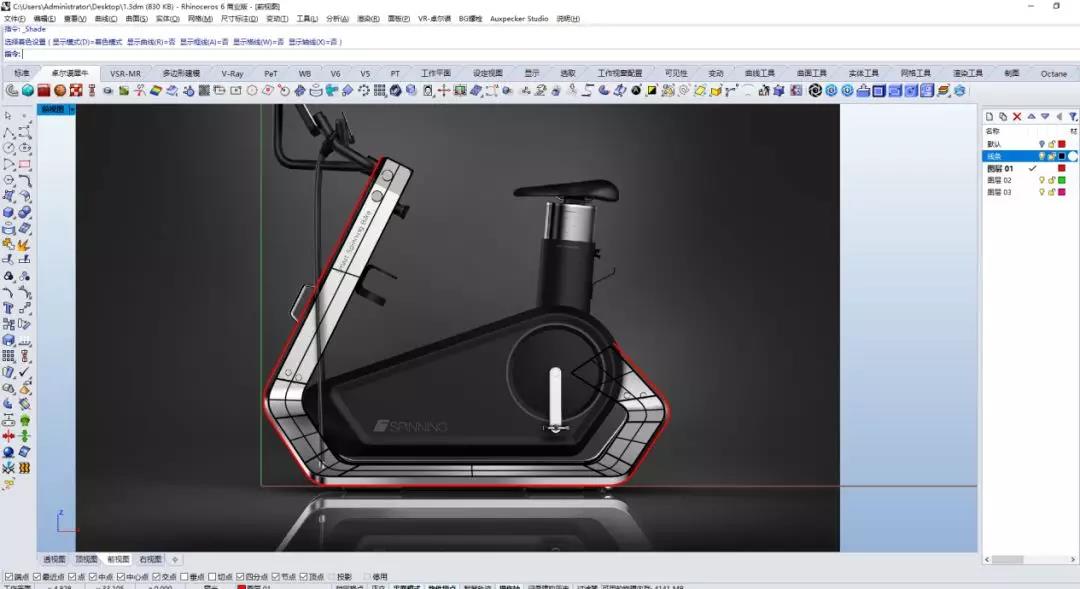Click the blue render sphere in left toolbar
Viewport: 1080px width, 589px height.
click(8, 452)
